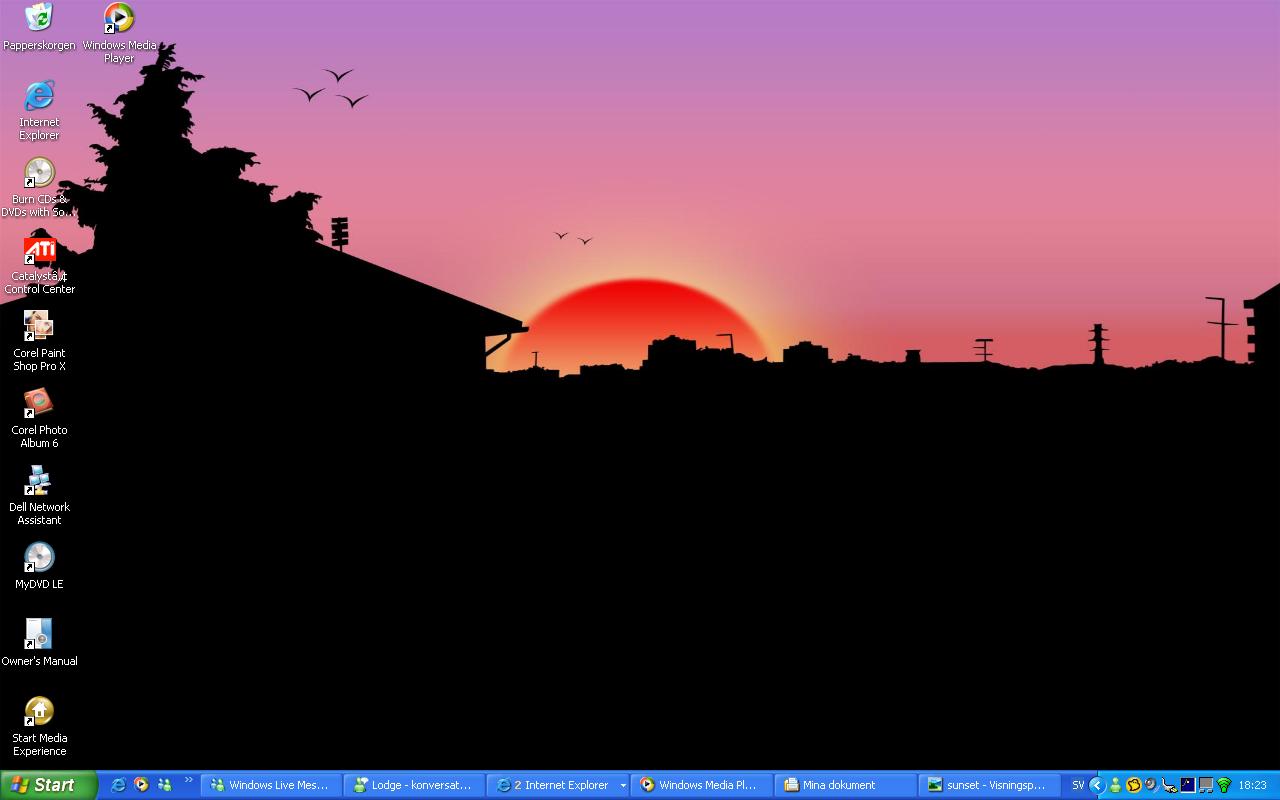Open the Papperskorgen recycle bin icon
This screenshot has height=800, width=1280.
(39, 18)
